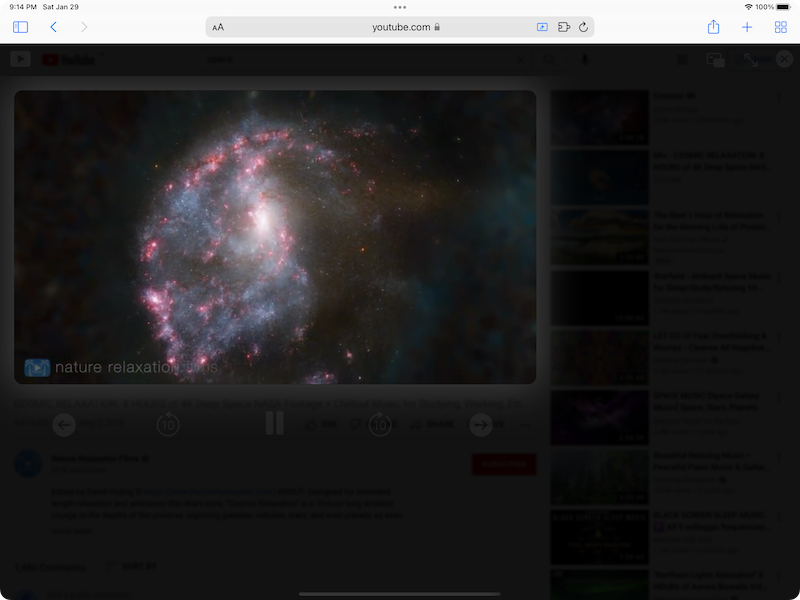This screenshot has height=600, width=800.
Task: Tap the galaxy video frame
Action: [275, 237]
